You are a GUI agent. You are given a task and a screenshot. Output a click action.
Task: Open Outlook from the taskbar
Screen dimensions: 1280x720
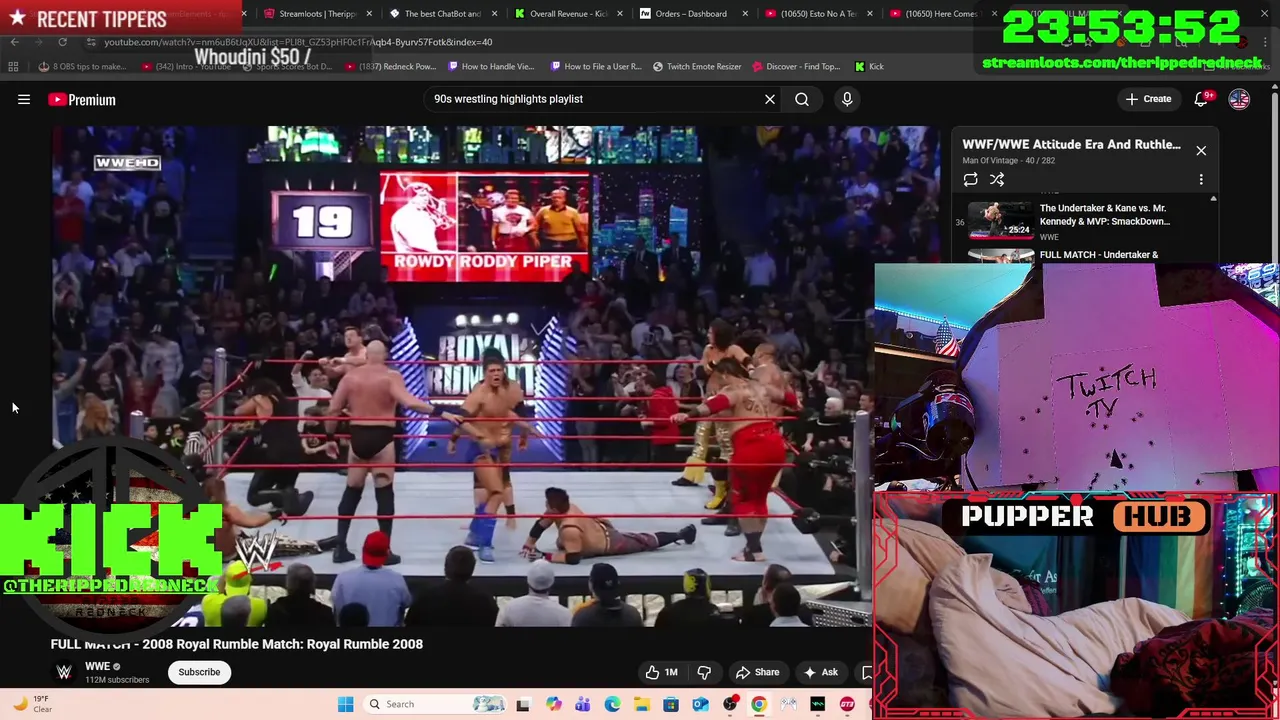pyautogui.click(x=701, y=704)
